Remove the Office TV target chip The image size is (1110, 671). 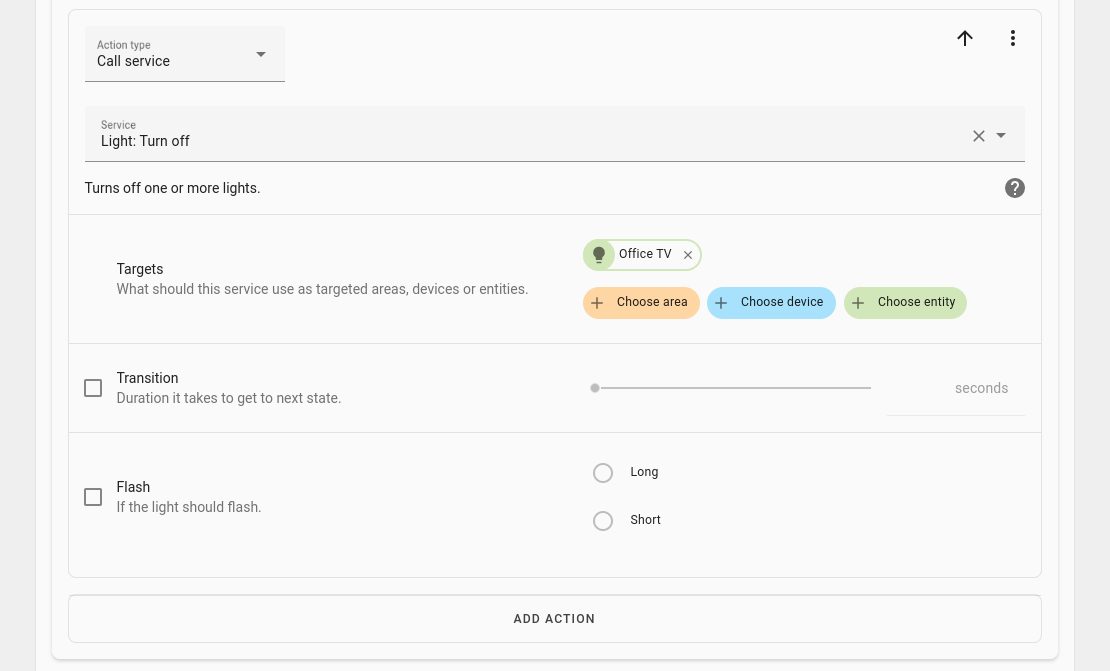[x=687, y=255]
